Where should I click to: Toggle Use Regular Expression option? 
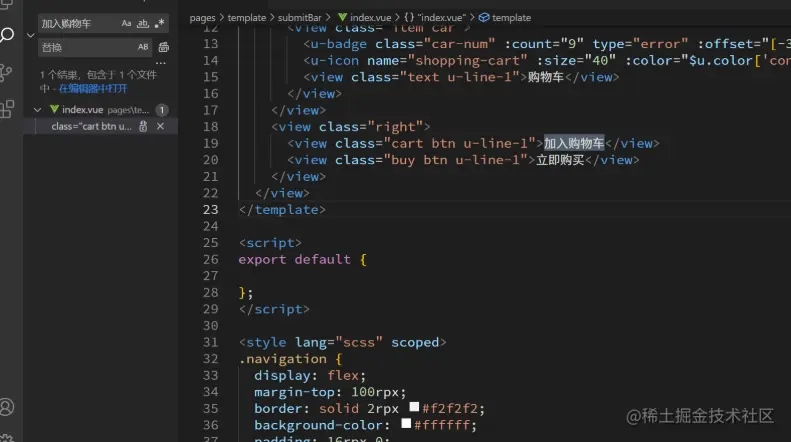tap(159, 23)
